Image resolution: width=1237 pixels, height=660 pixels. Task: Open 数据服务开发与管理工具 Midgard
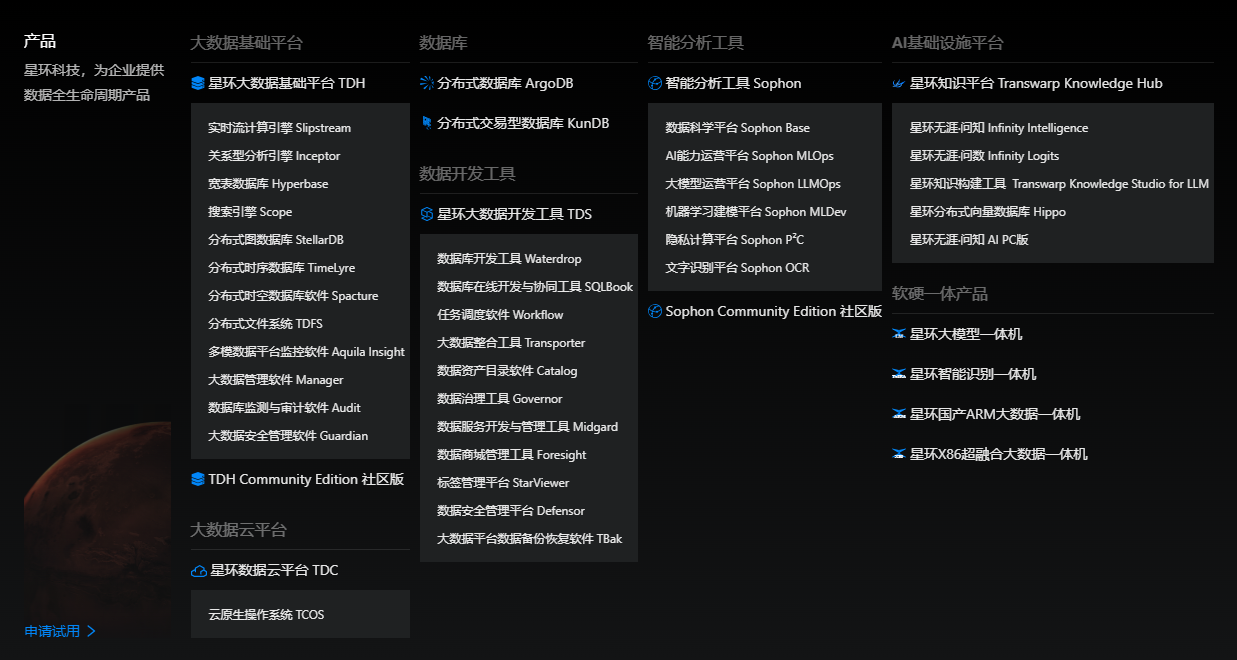527,427
